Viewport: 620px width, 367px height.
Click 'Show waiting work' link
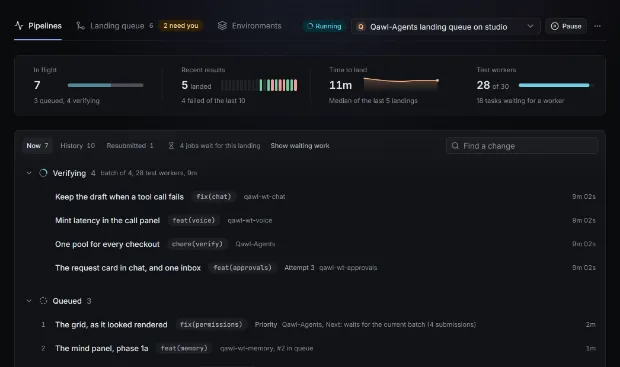point(300,146)
